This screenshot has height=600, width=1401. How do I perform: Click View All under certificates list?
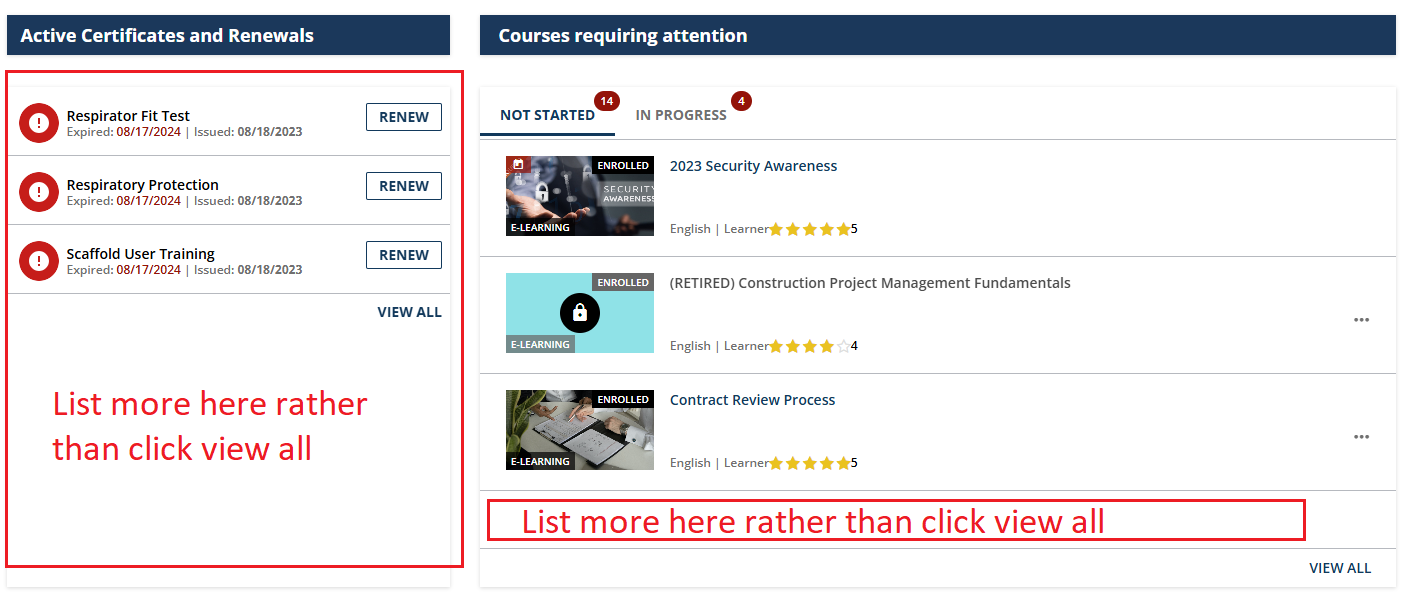(409, 312)
